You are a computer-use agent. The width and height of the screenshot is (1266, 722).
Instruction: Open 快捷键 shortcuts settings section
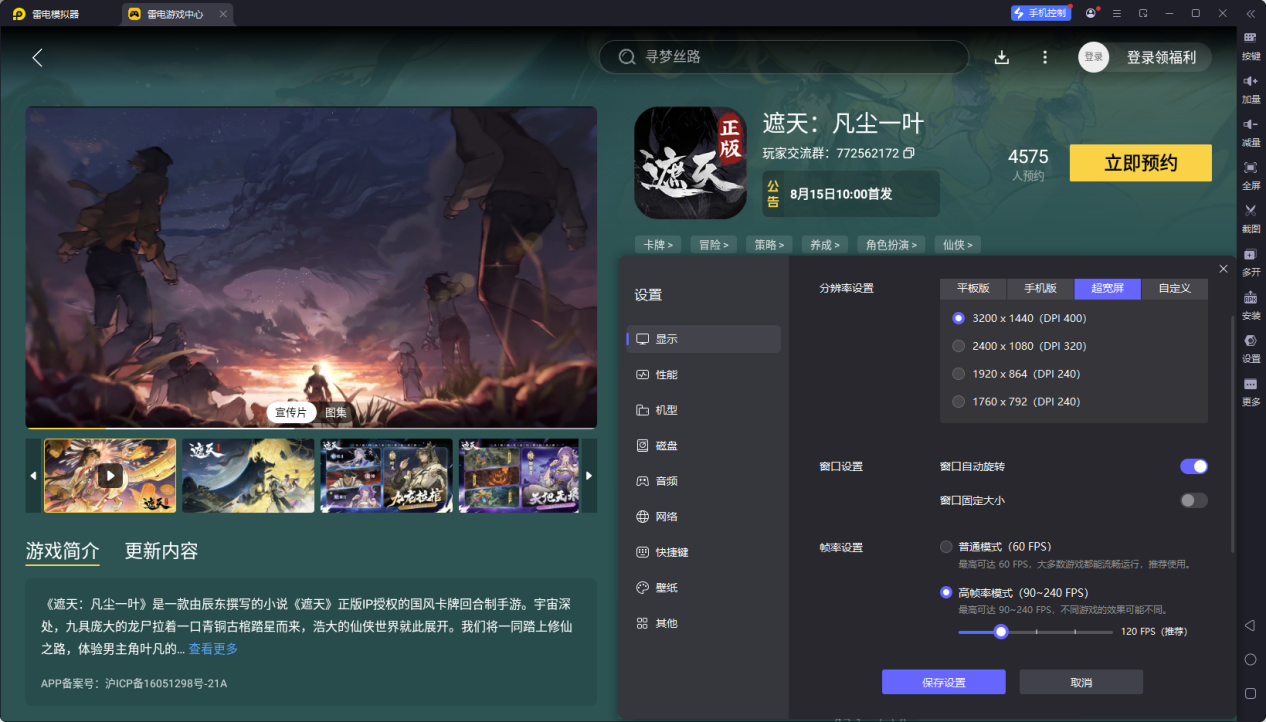tap(703, 552)
